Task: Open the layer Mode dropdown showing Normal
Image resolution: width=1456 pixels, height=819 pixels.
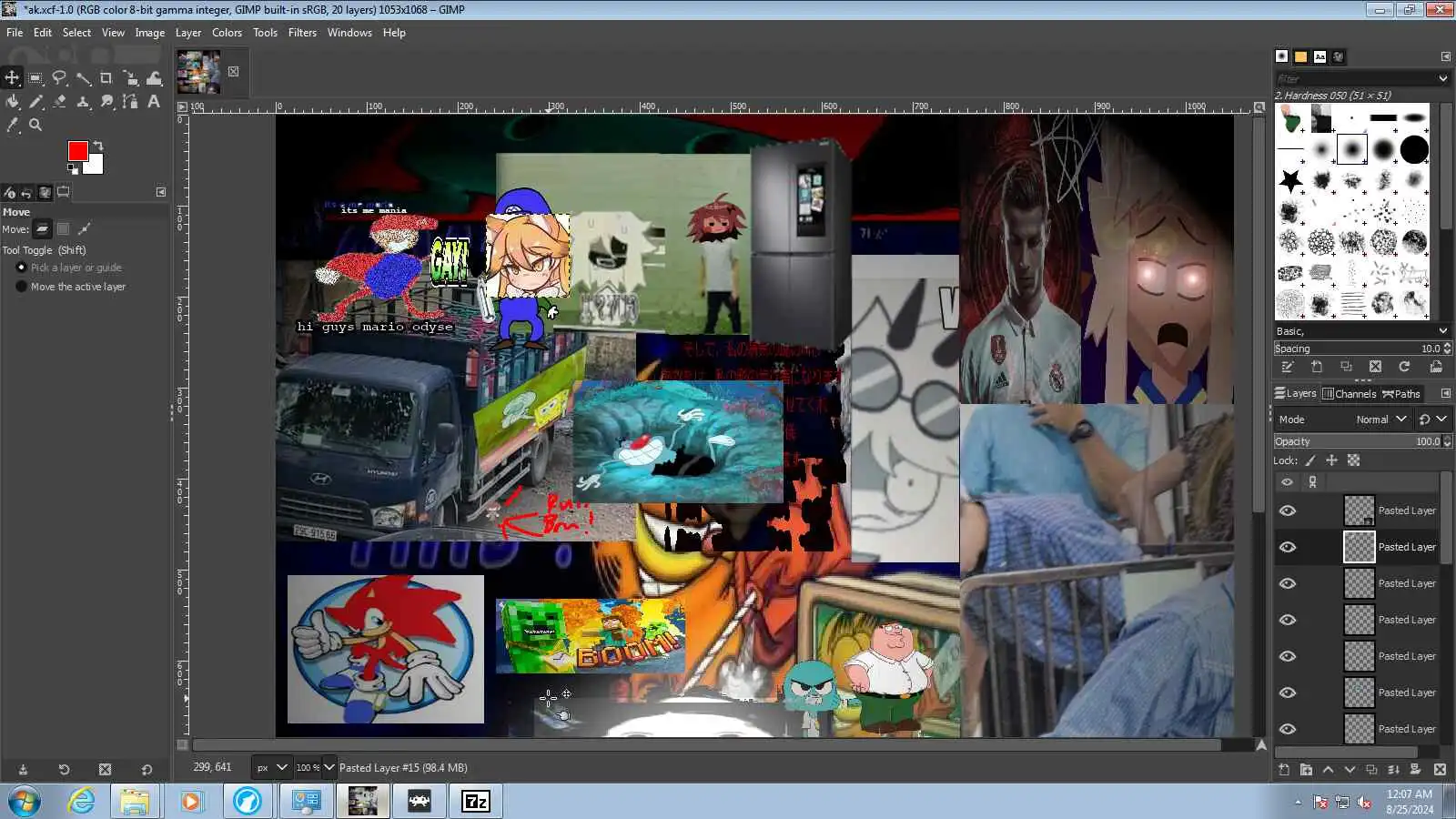Action: click(x=1342, y=420)
